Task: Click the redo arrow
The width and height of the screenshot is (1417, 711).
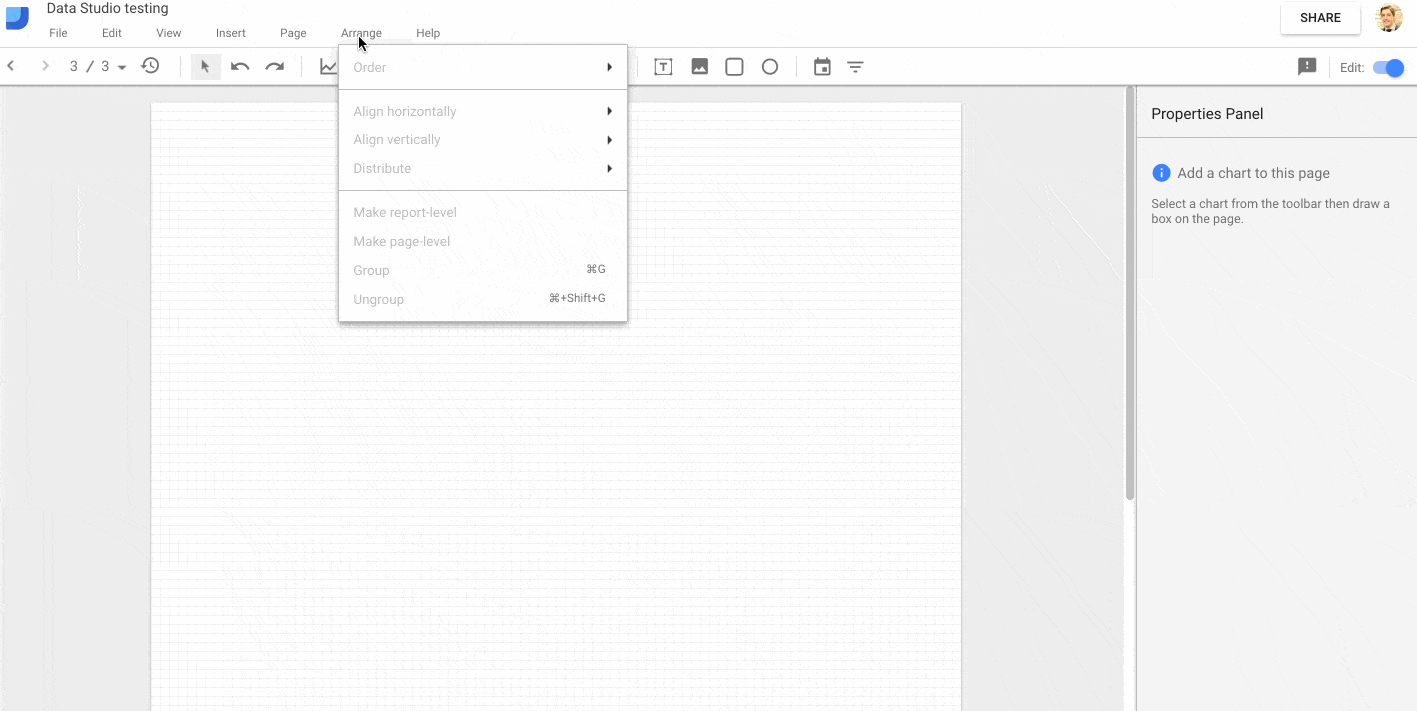Action: point(274,67)
